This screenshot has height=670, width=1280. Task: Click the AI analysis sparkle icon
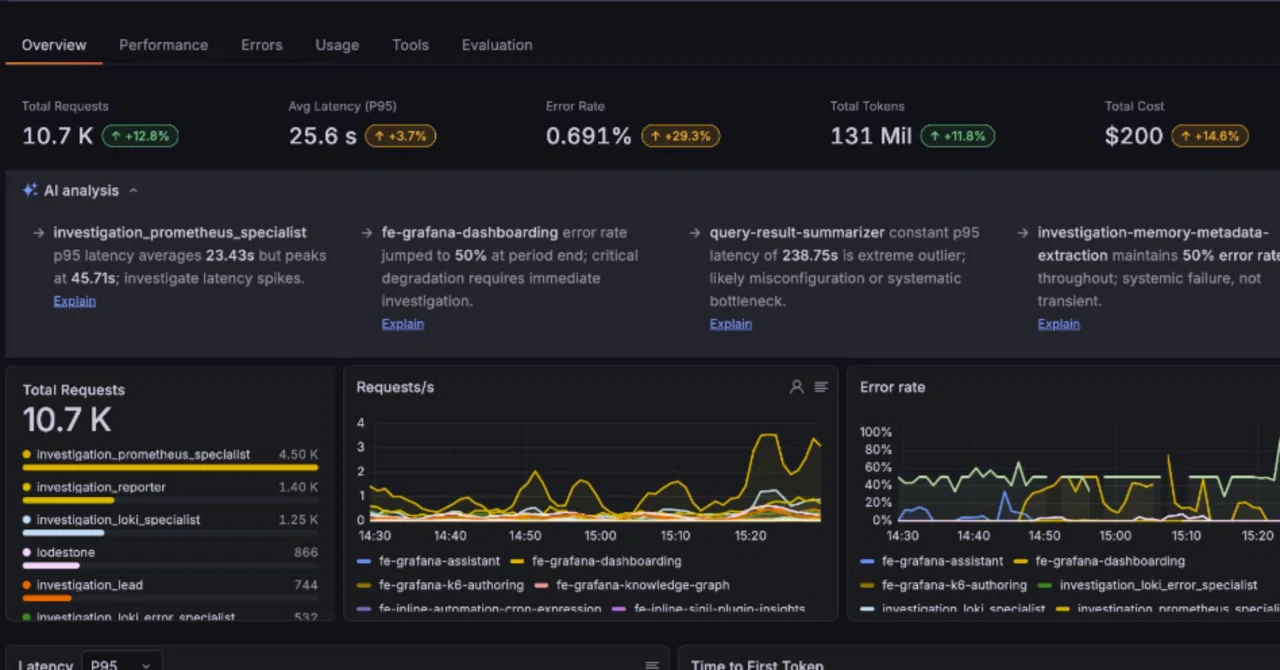30,190
